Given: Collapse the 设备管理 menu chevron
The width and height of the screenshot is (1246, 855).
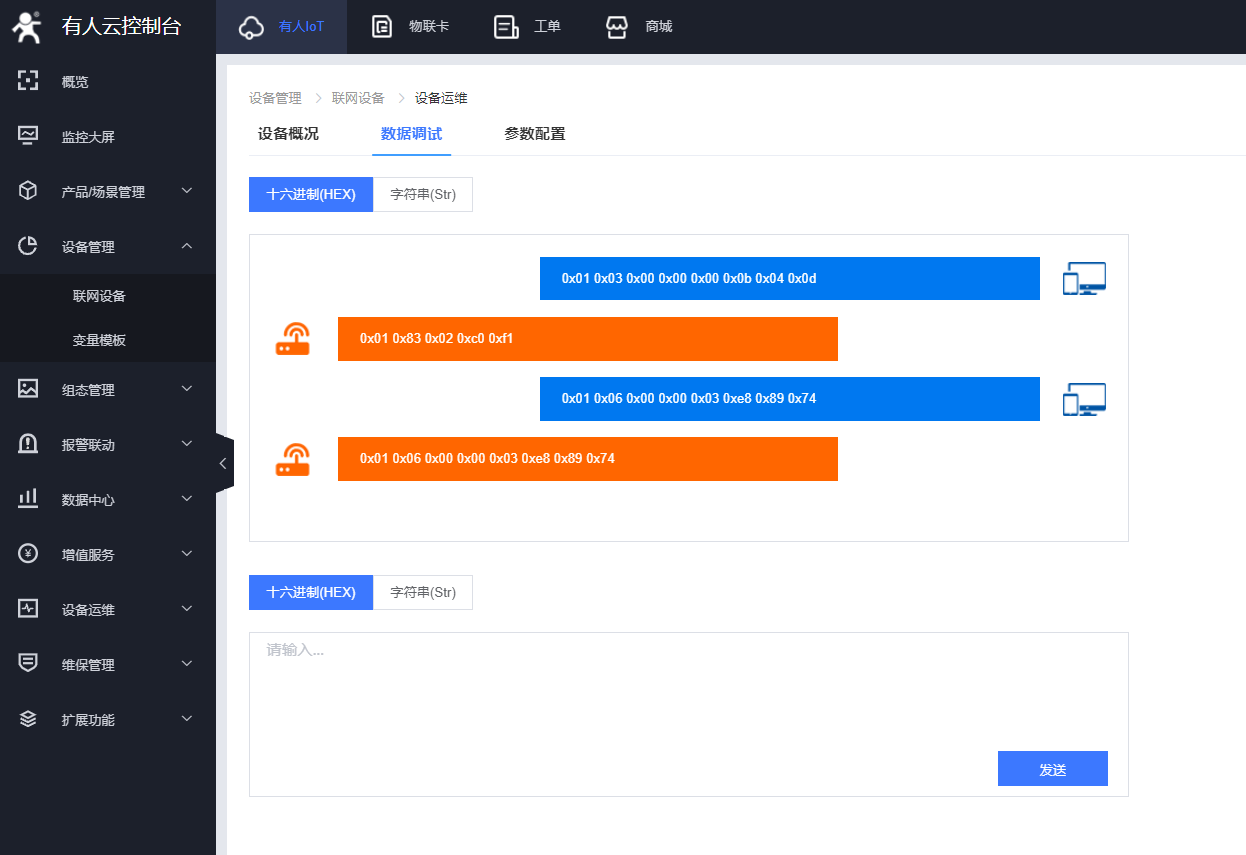Looking at the screenshot, I should pyautogui.click(x=187, y=246).
